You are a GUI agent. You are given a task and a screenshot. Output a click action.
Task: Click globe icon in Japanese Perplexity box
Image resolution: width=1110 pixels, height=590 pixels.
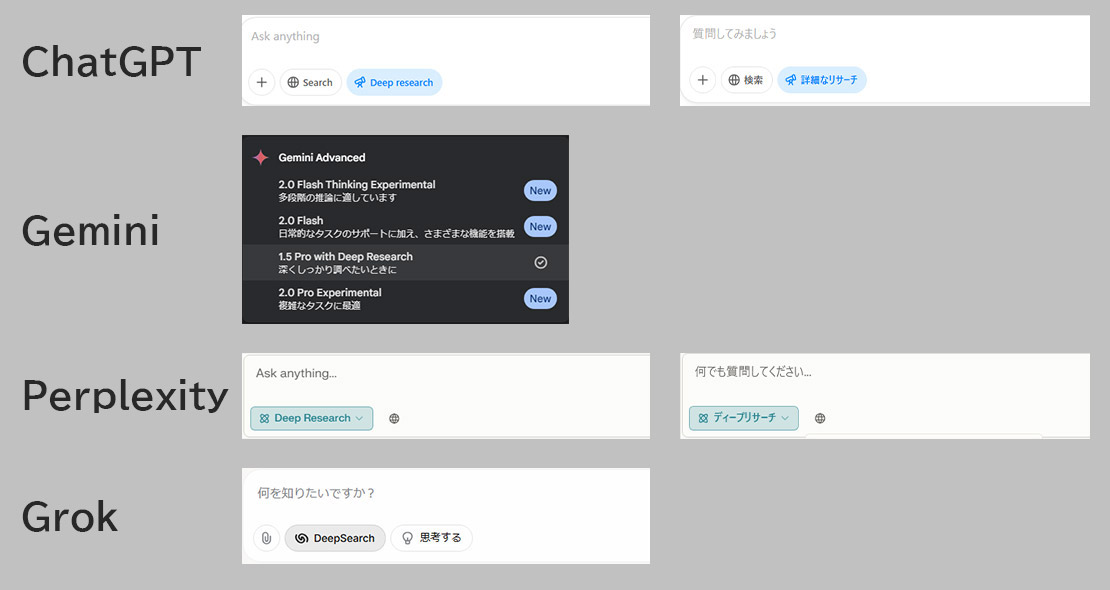(820, 419)
